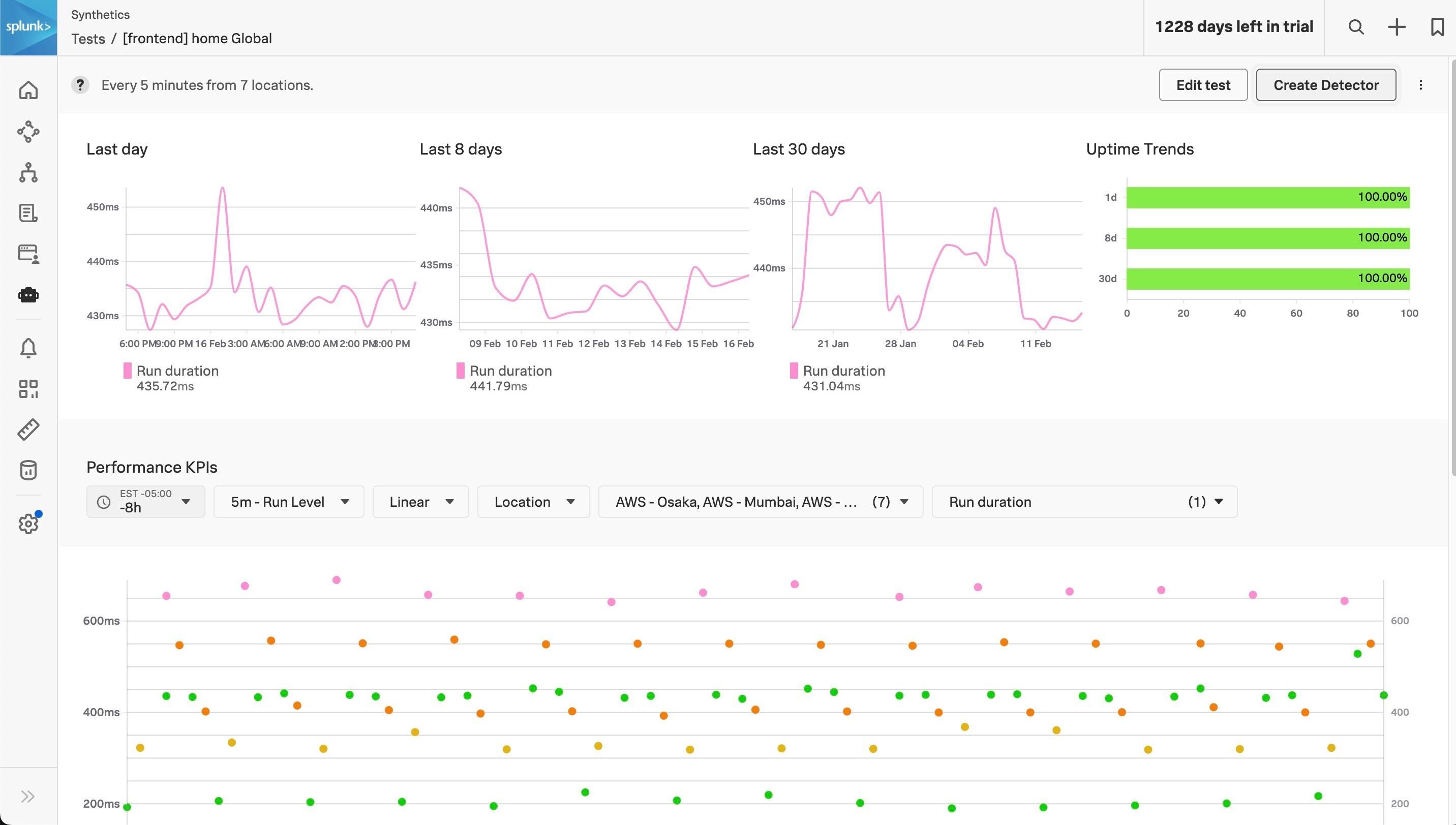Viewport: 1456px width, 825px height.
Task: Open the Home icon in sidebar
Action: (x=28, y=90)
